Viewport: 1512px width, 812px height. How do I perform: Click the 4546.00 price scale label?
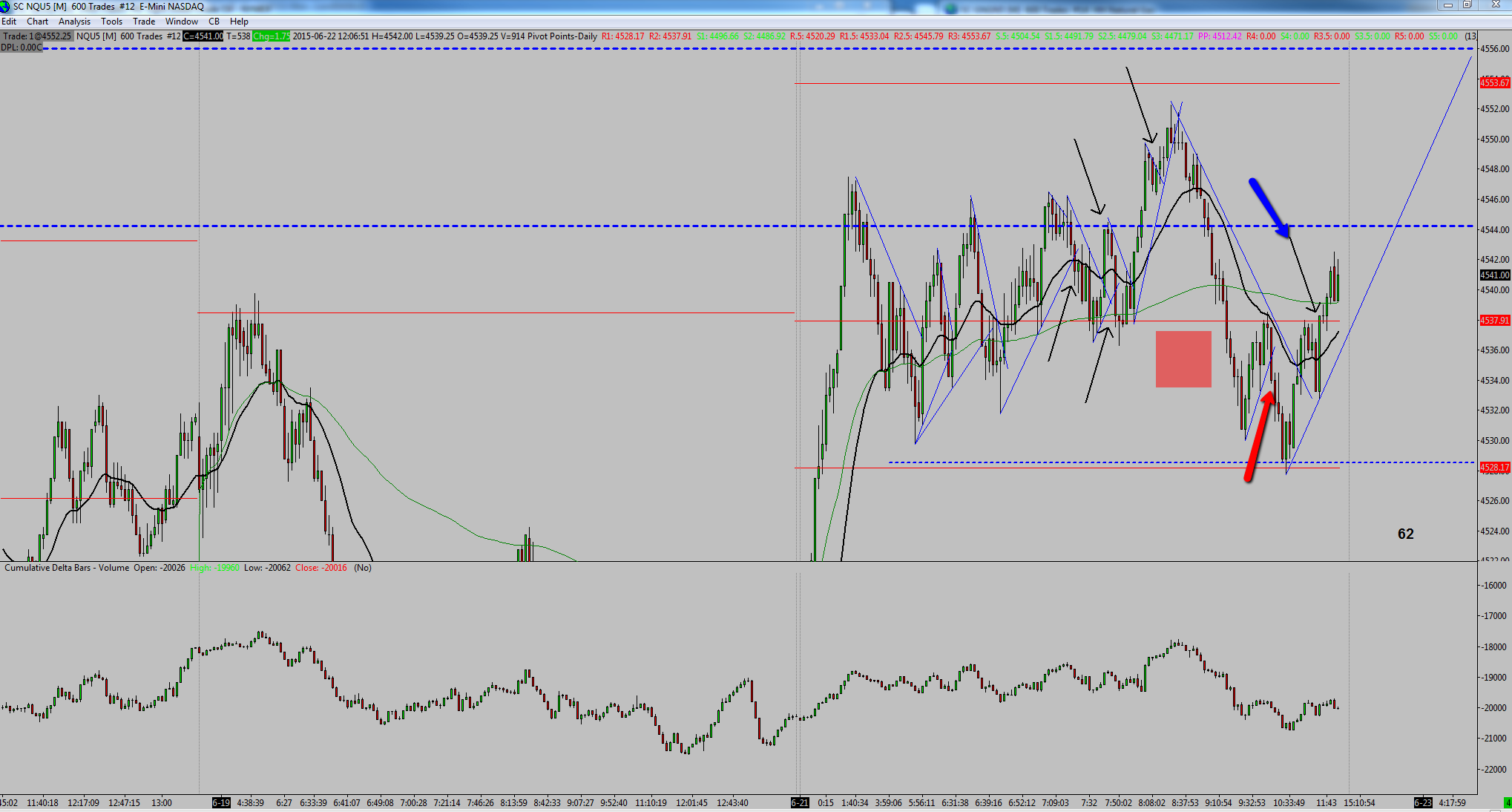[1495, 200]
